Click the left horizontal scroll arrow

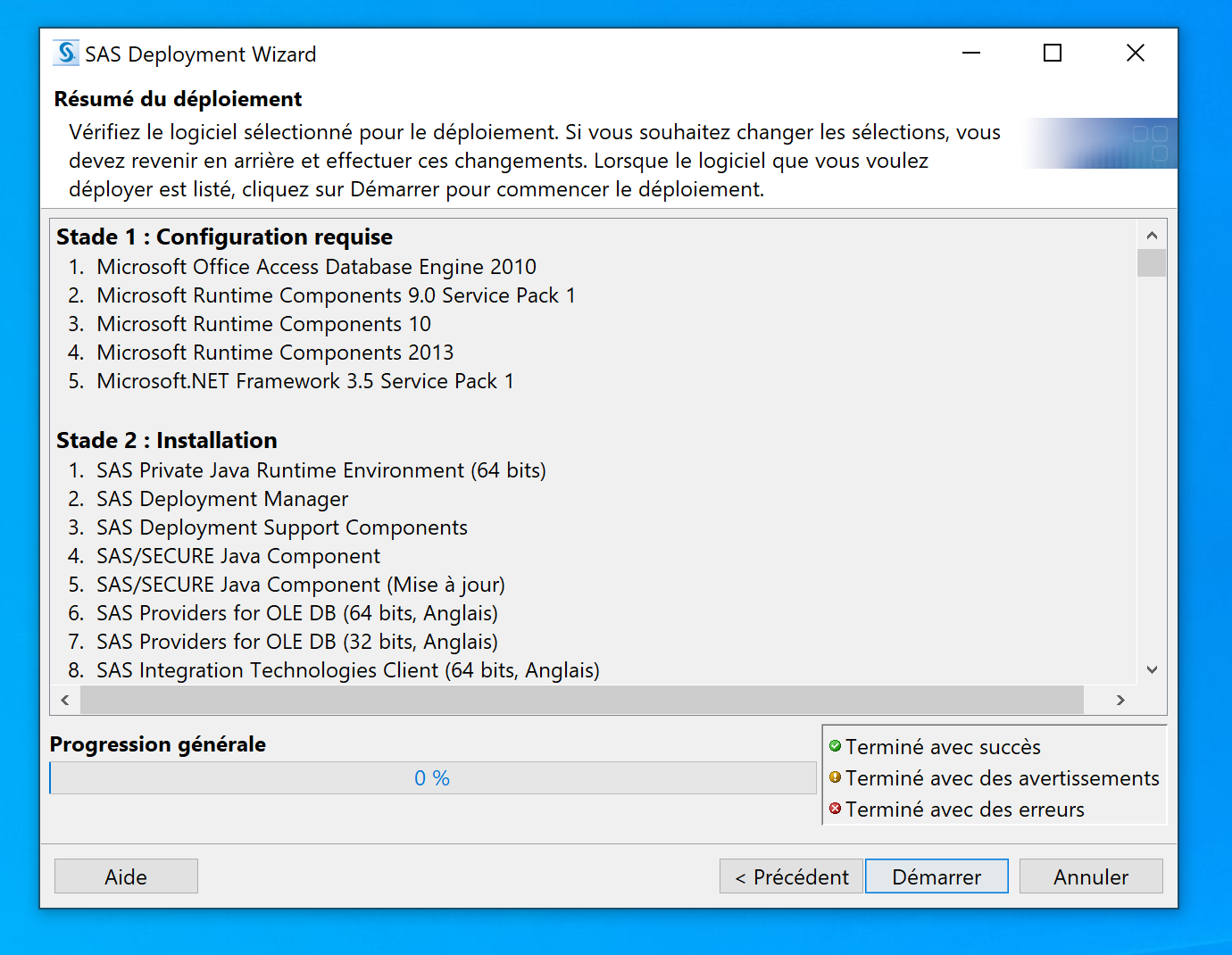(x=65, y=700)
